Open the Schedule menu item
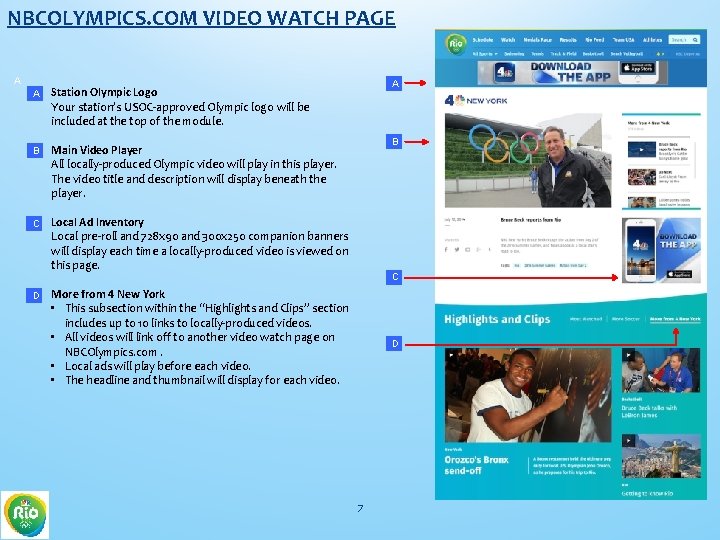The height and width of the screenshot is (540, 720). click(483, 40)
